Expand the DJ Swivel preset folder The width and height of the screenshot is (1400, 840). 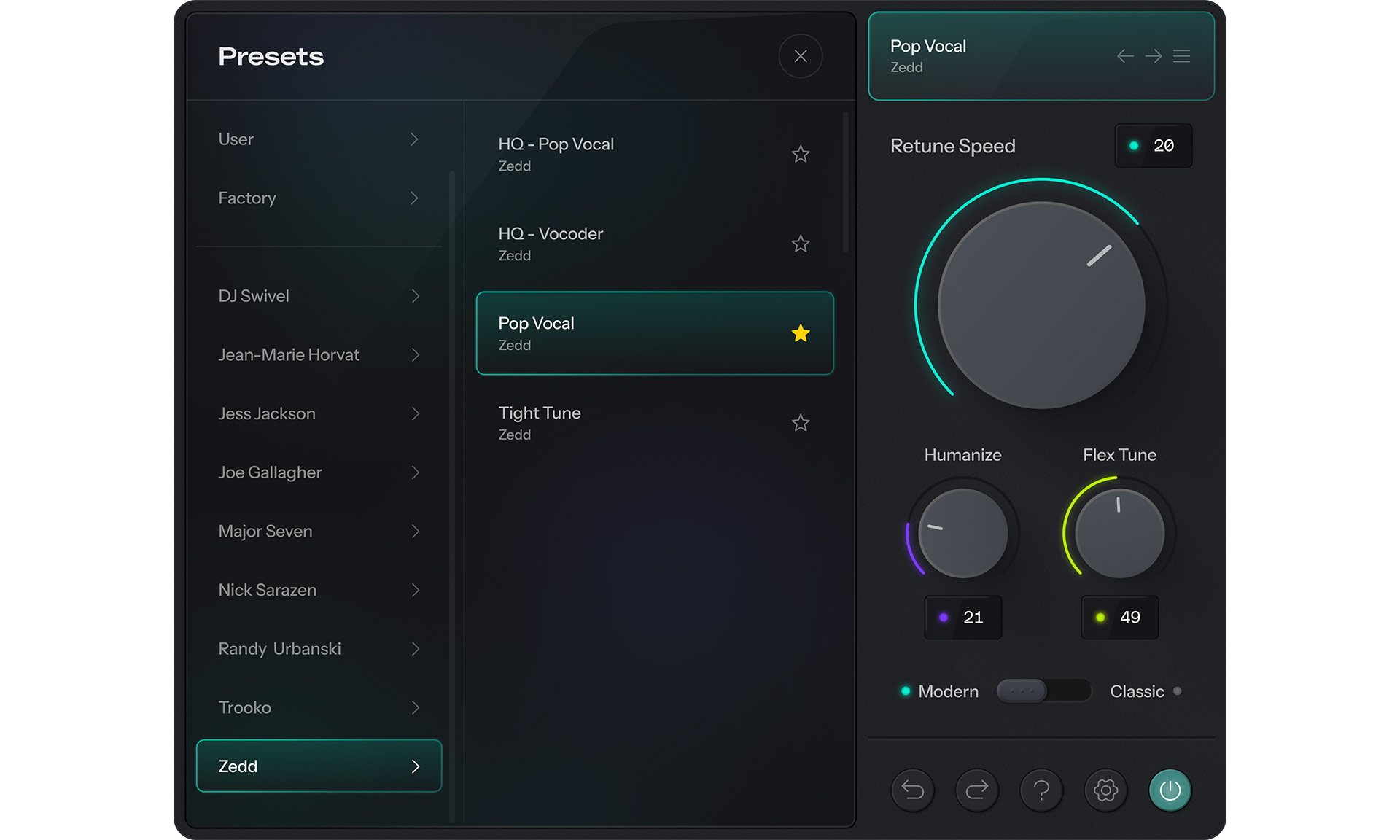[319, 296]
